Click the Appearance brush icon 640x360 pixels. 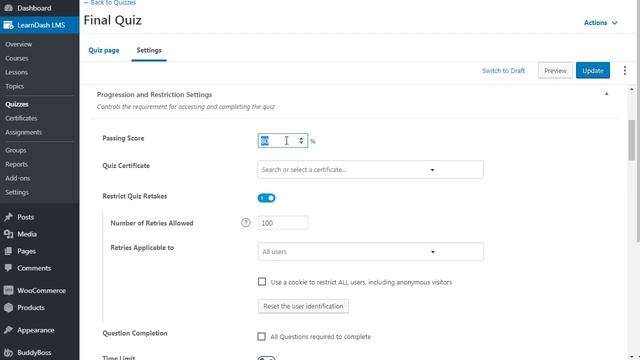coord(8,330)
